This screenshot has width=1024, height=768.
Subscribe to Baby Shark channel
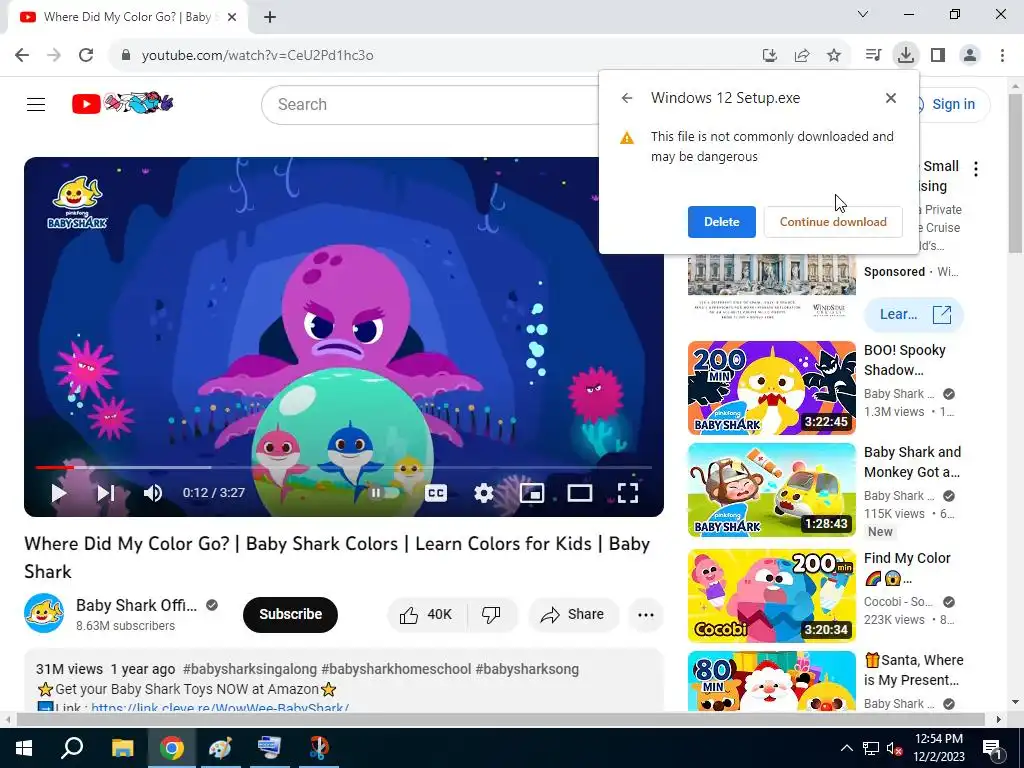coord(291,615)
